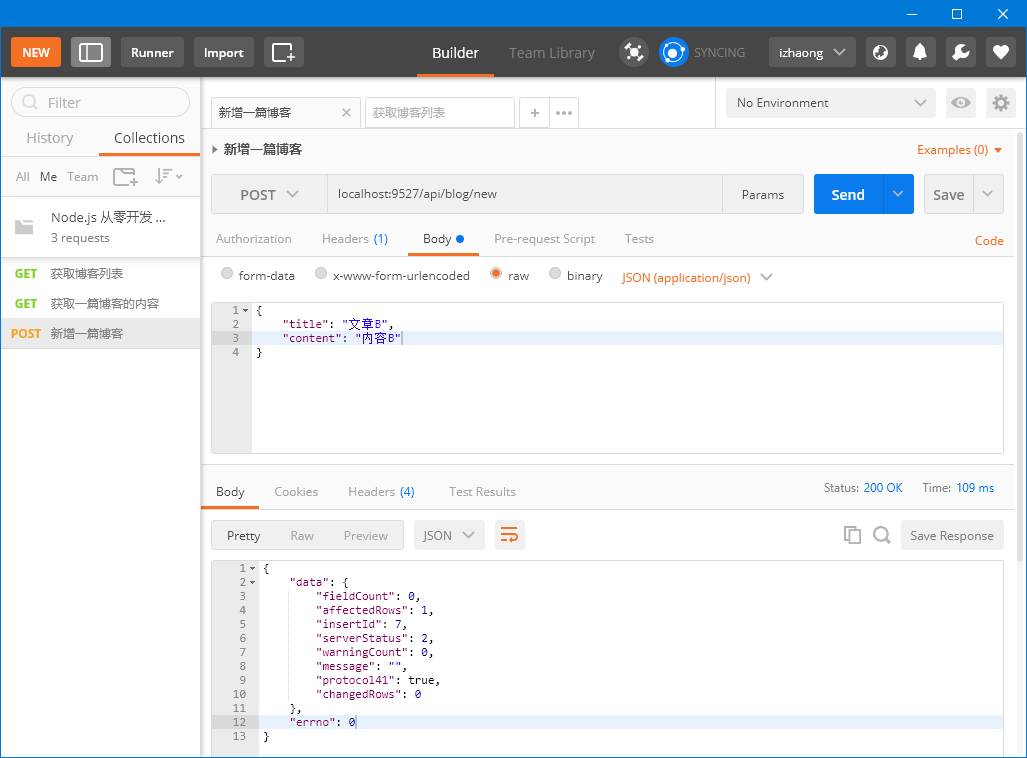The width and height of the screenshot is (1027, 758).
Task: Click the orange NEW button
Action: [x=36, y=52]
